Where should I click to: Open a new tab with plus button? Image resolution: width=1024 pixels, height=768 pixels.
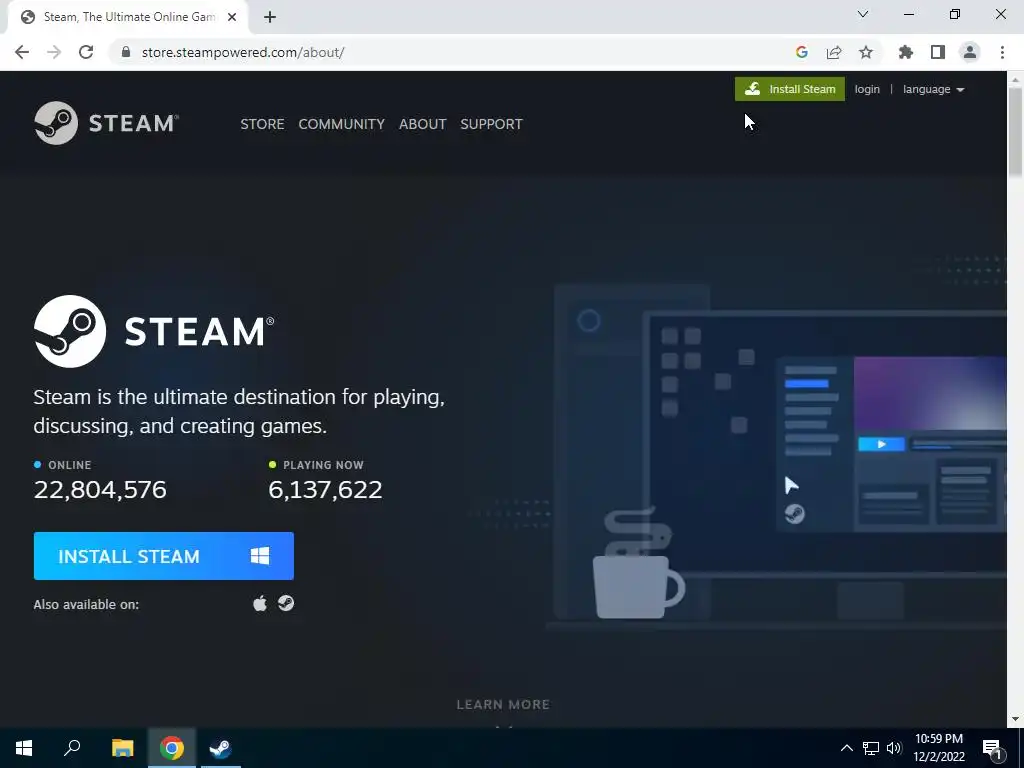click(270, 17)
